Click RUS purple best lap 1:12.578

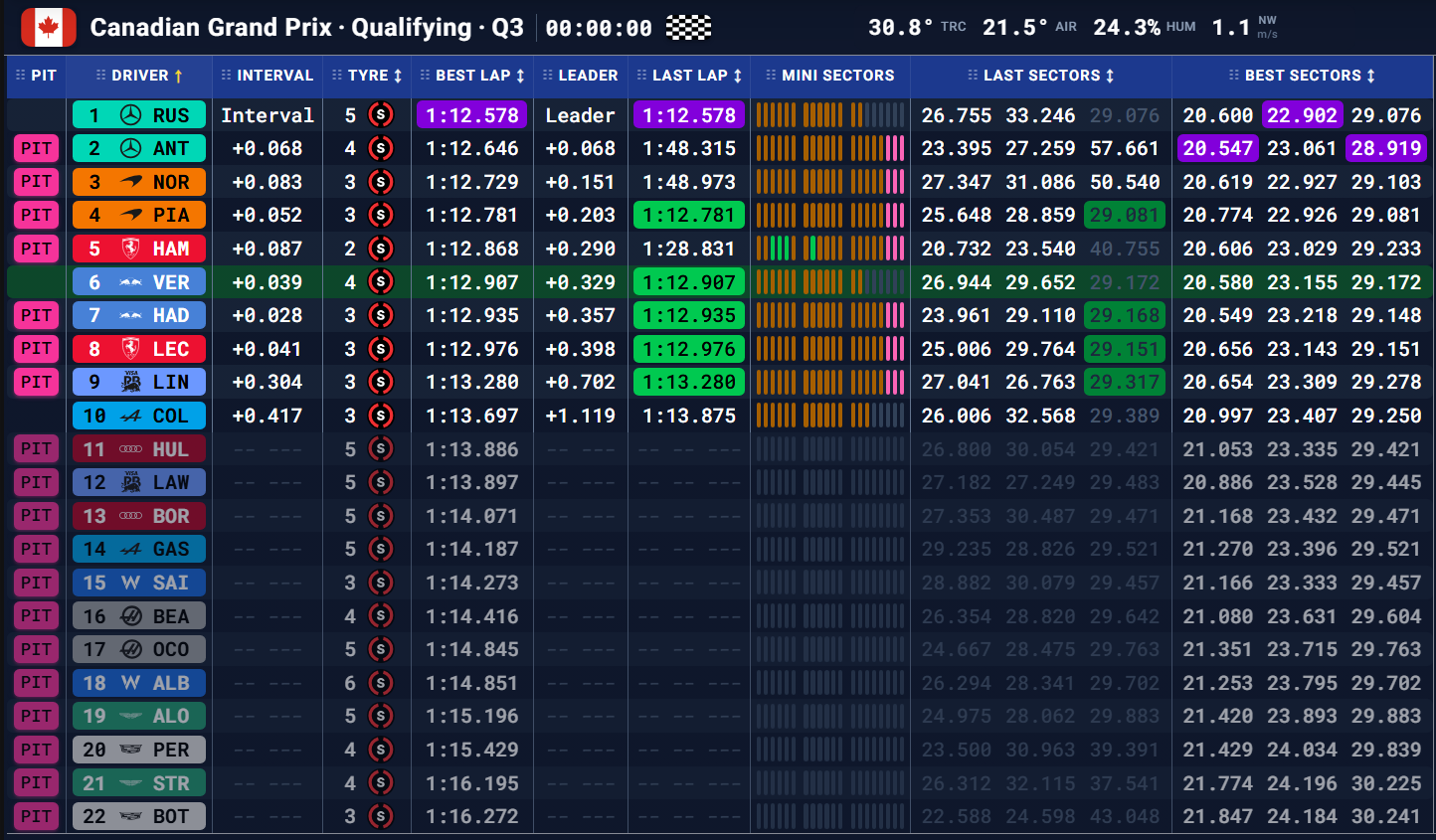(x=472, y=115)
